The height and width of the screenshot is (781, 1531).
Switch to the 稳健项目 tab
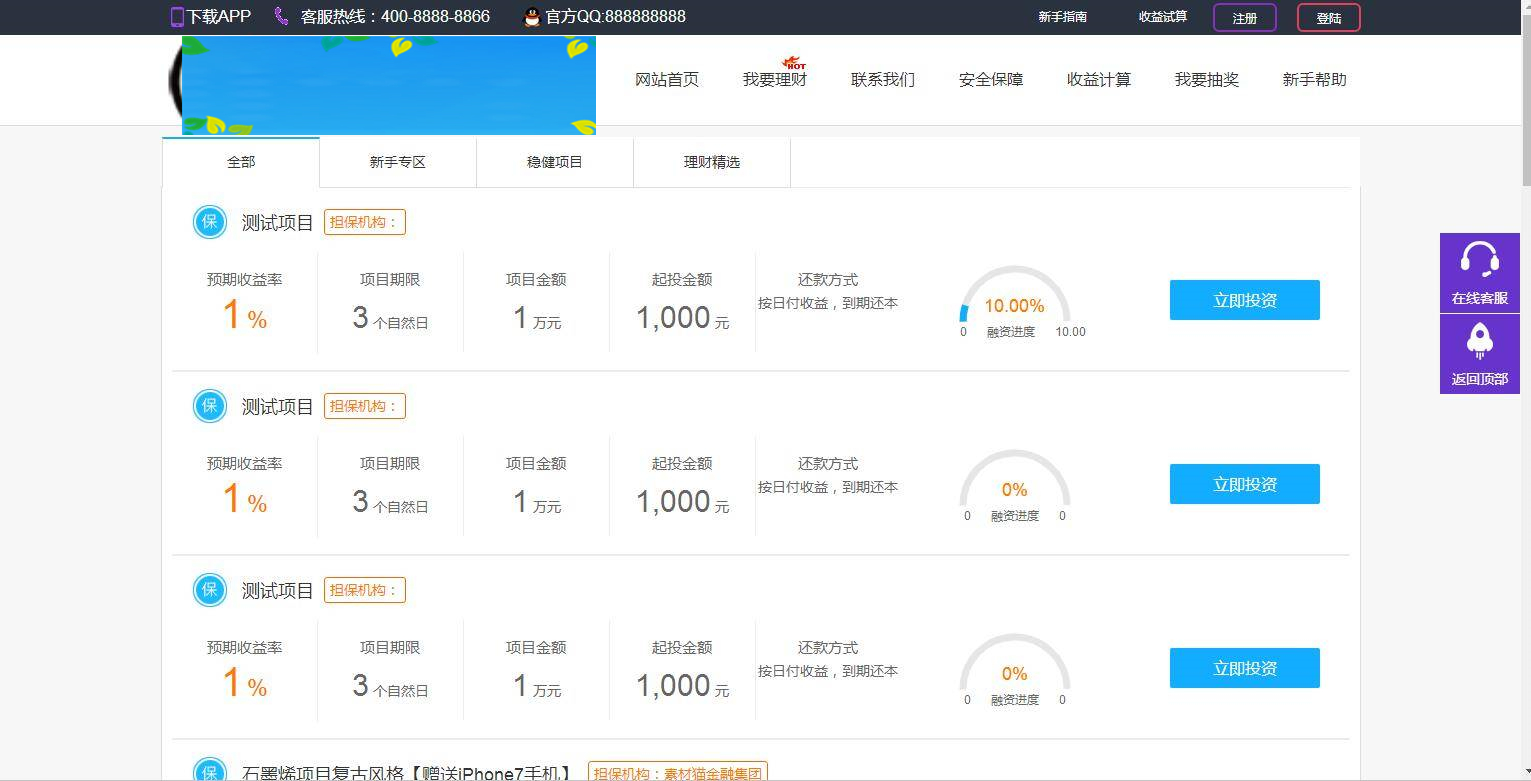(554, 161)
